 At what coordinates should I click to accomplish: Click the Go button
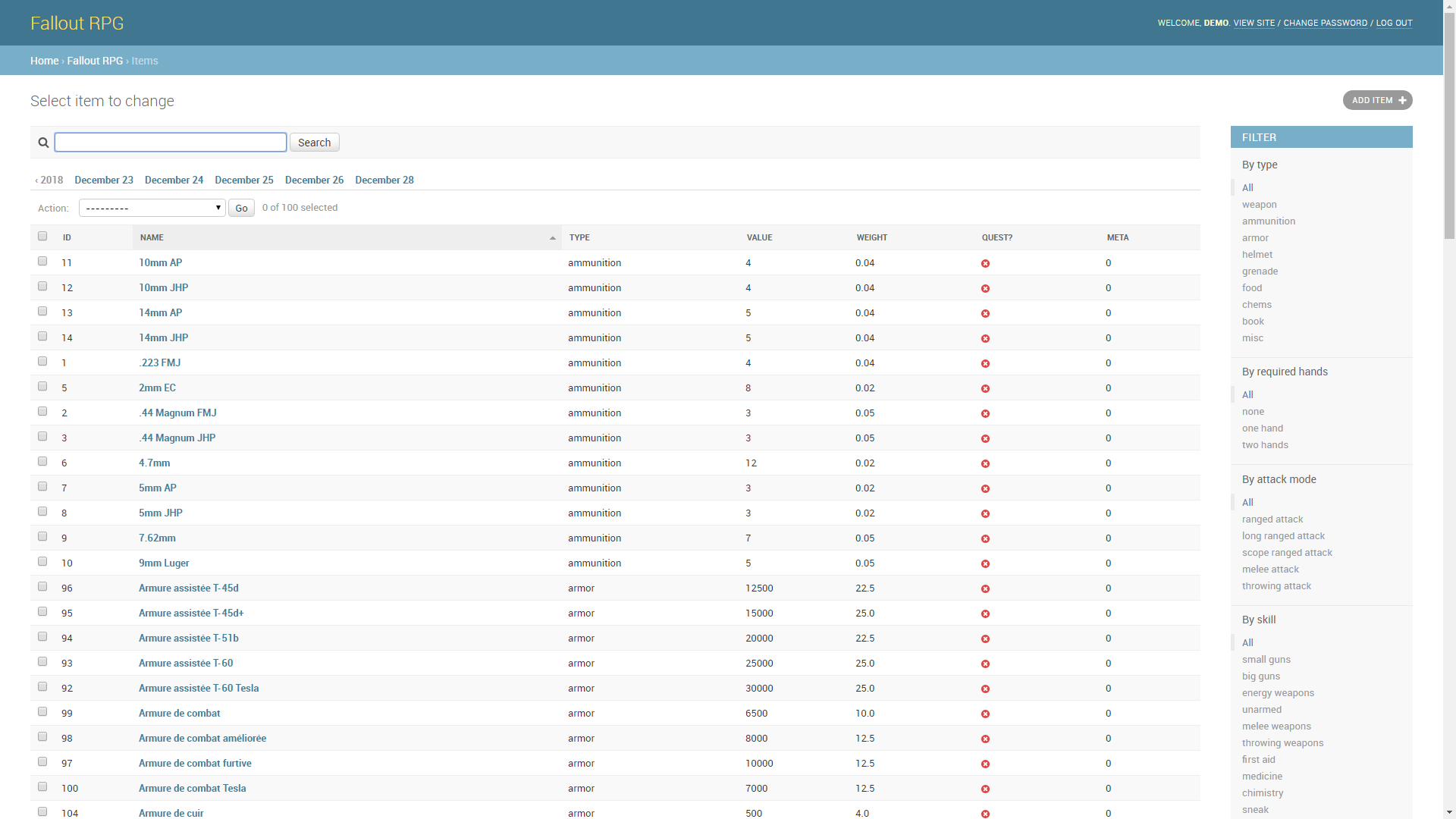pos(241,208)
